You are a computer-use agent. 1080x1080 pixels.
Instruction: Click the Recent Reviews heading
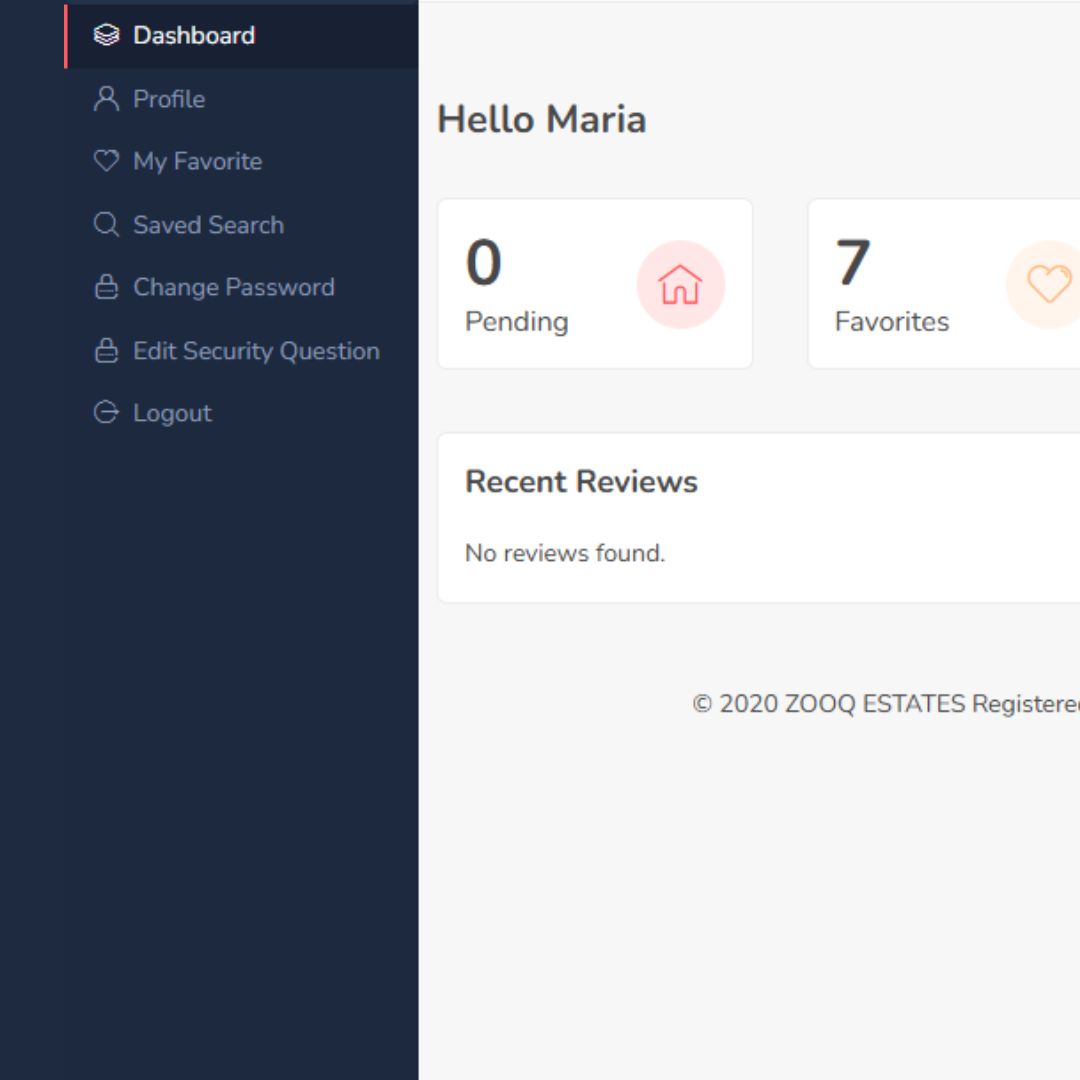coord(581,481)
